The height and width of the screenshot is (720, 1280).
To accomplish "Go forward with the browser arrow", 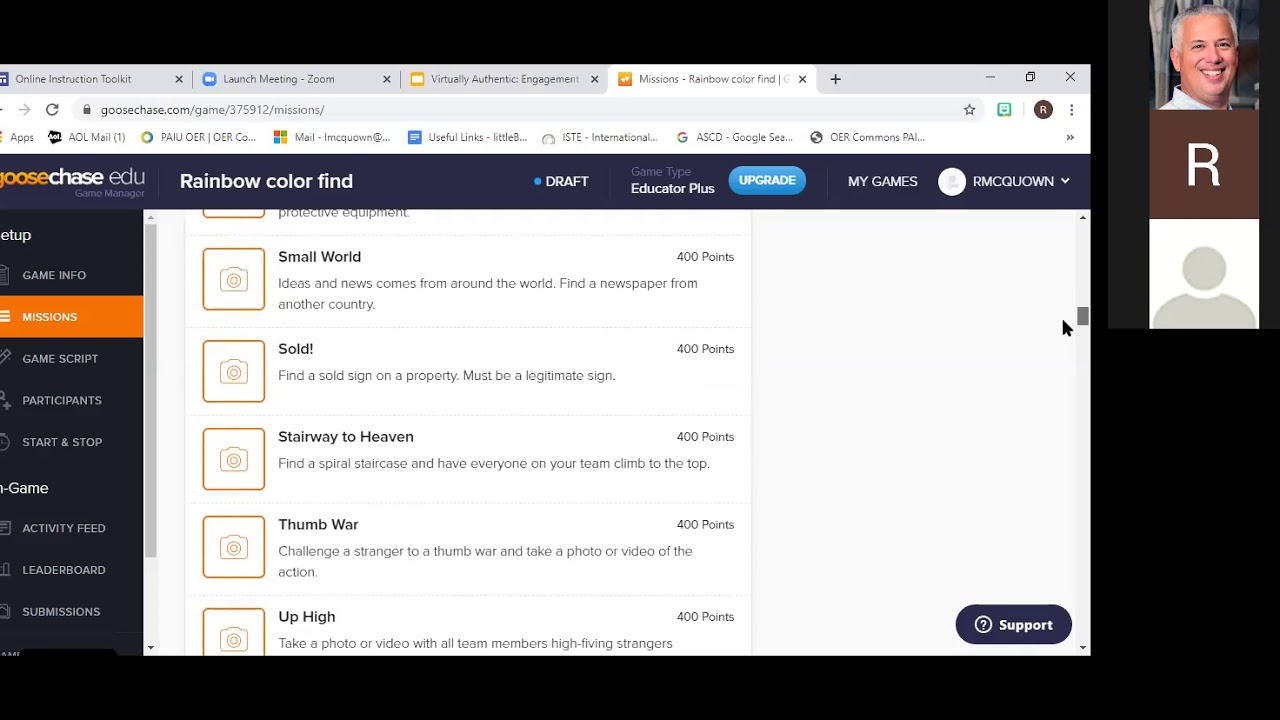I will (24, 110).
